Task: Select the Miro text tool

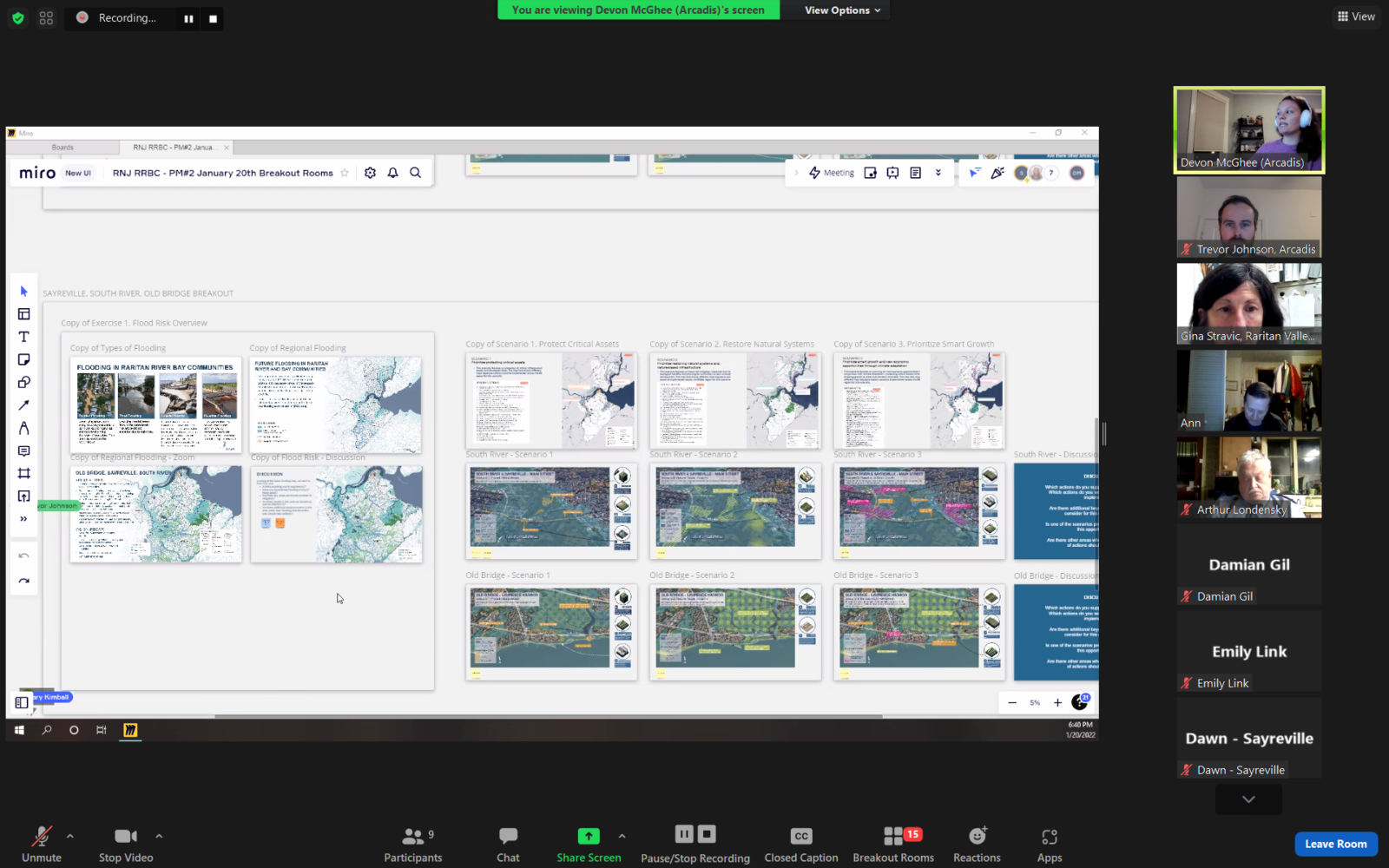Action: [23, 337]
